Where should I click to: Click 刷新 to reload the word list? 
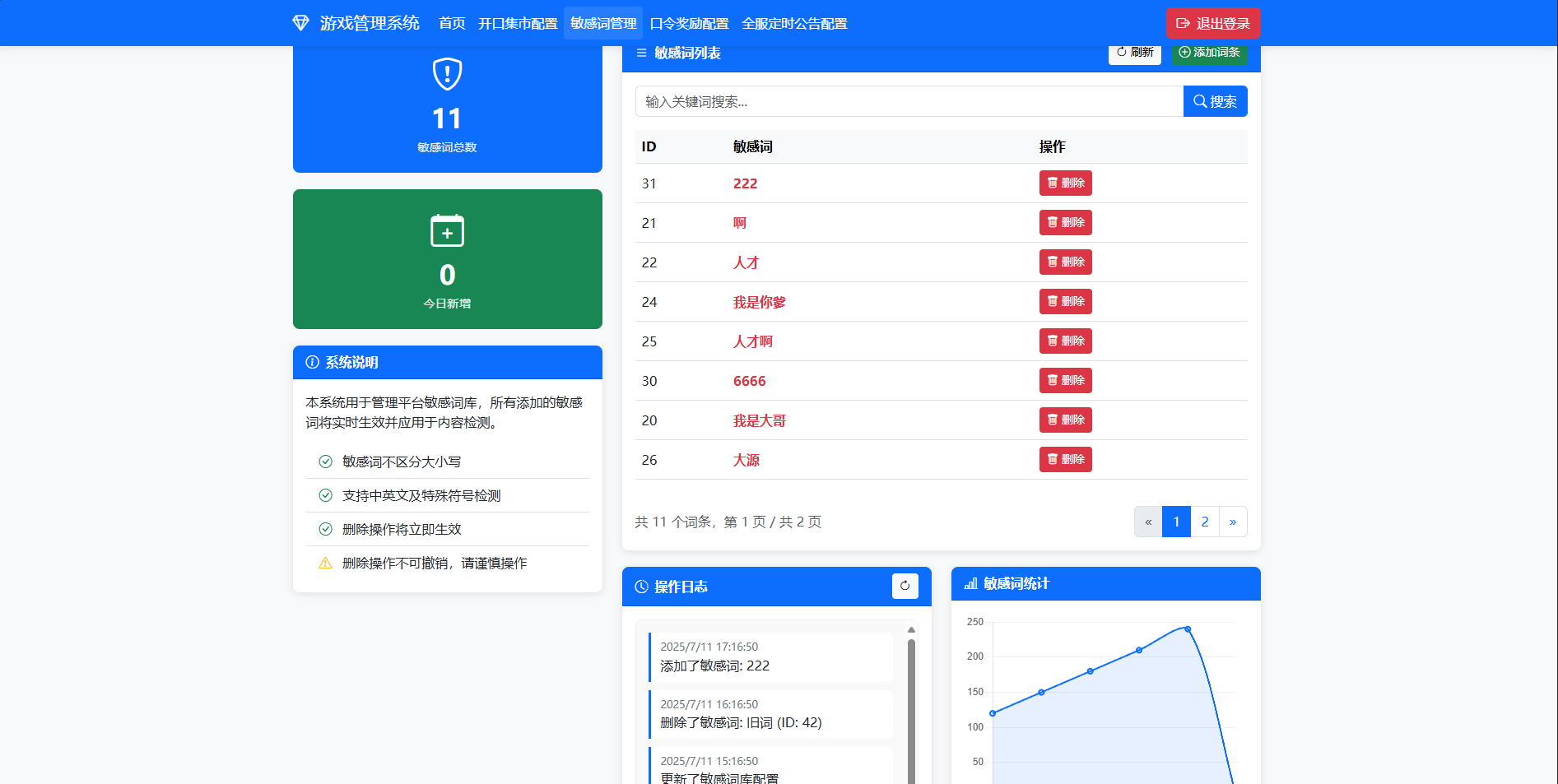1134,53
